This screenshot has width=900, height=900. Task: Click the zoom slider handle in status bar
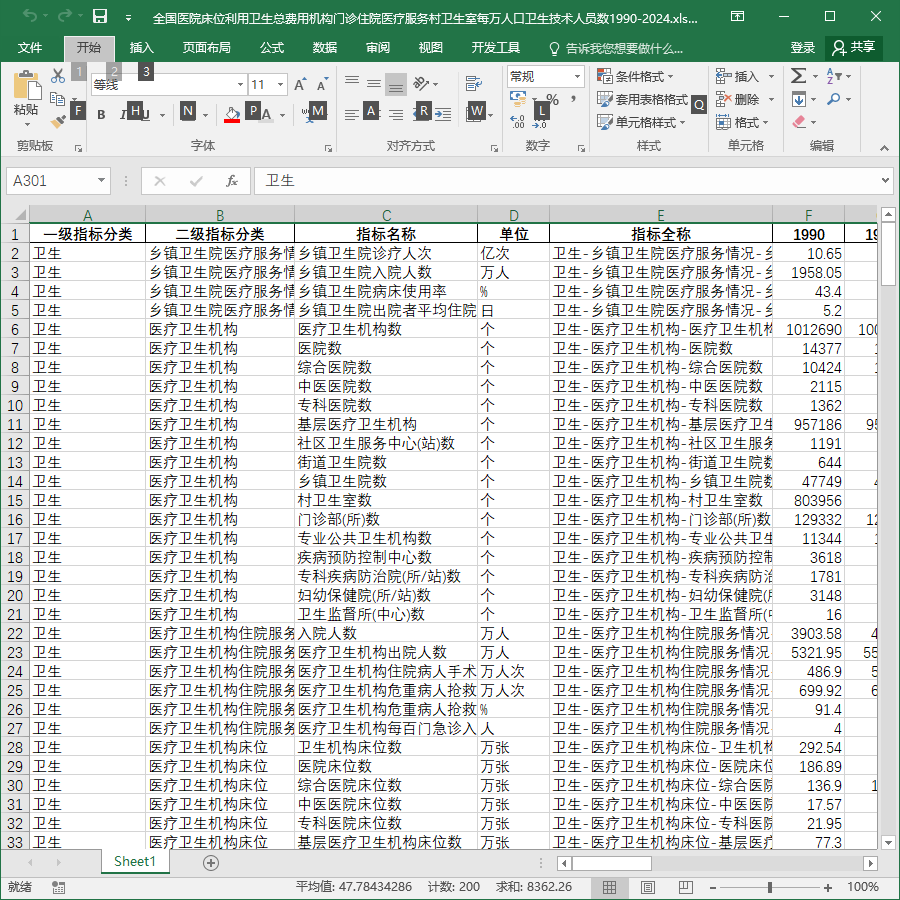(769, 887)
